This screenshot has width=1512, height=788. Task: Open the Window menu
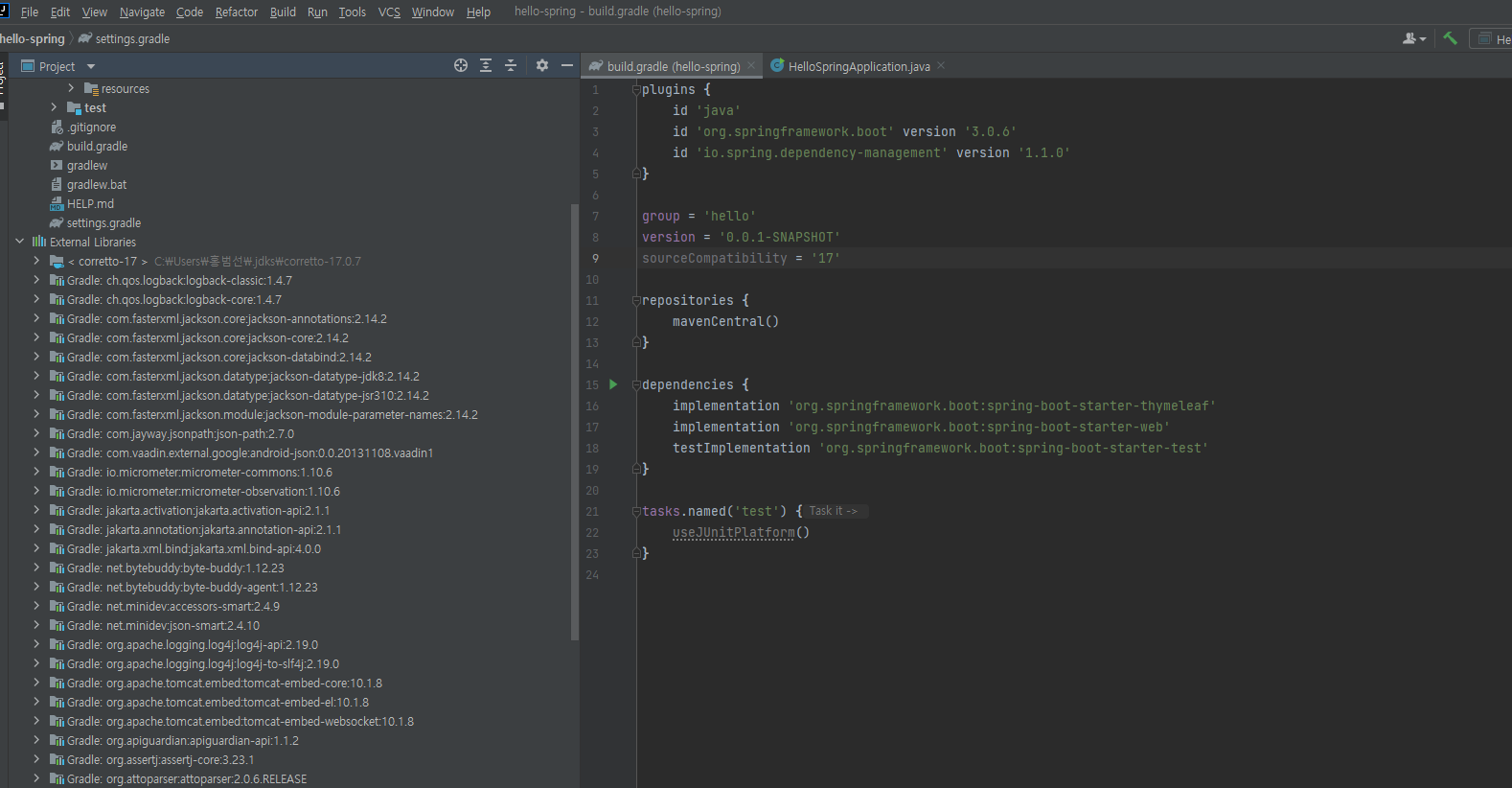coord(433,12)
